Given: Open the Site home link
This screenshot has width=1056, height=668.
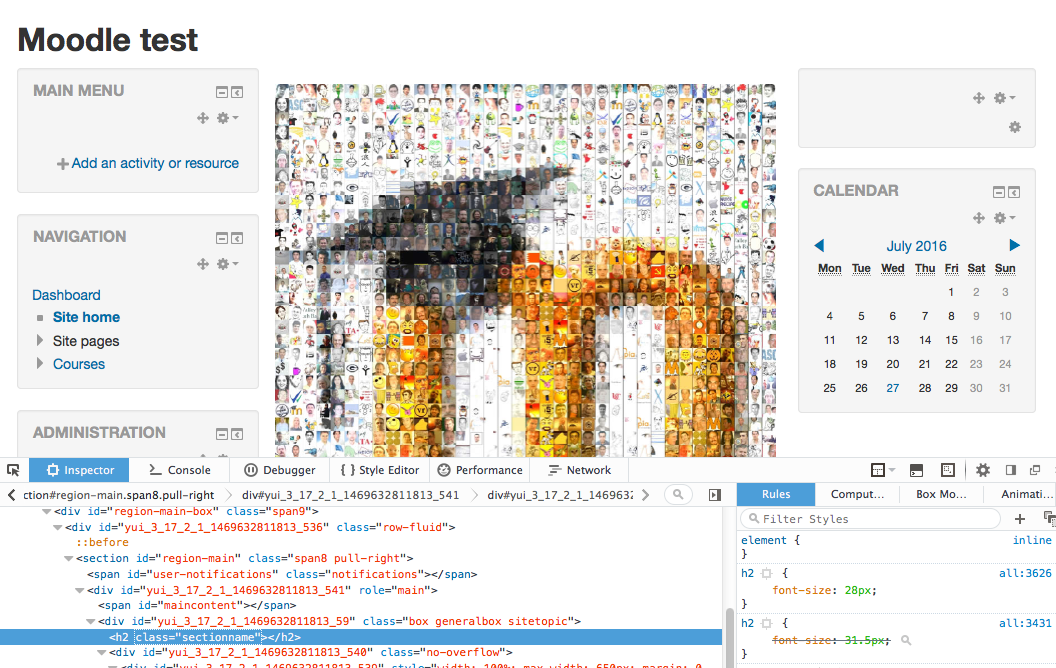Looking at the screenshot, I should [x=86, y=317].
